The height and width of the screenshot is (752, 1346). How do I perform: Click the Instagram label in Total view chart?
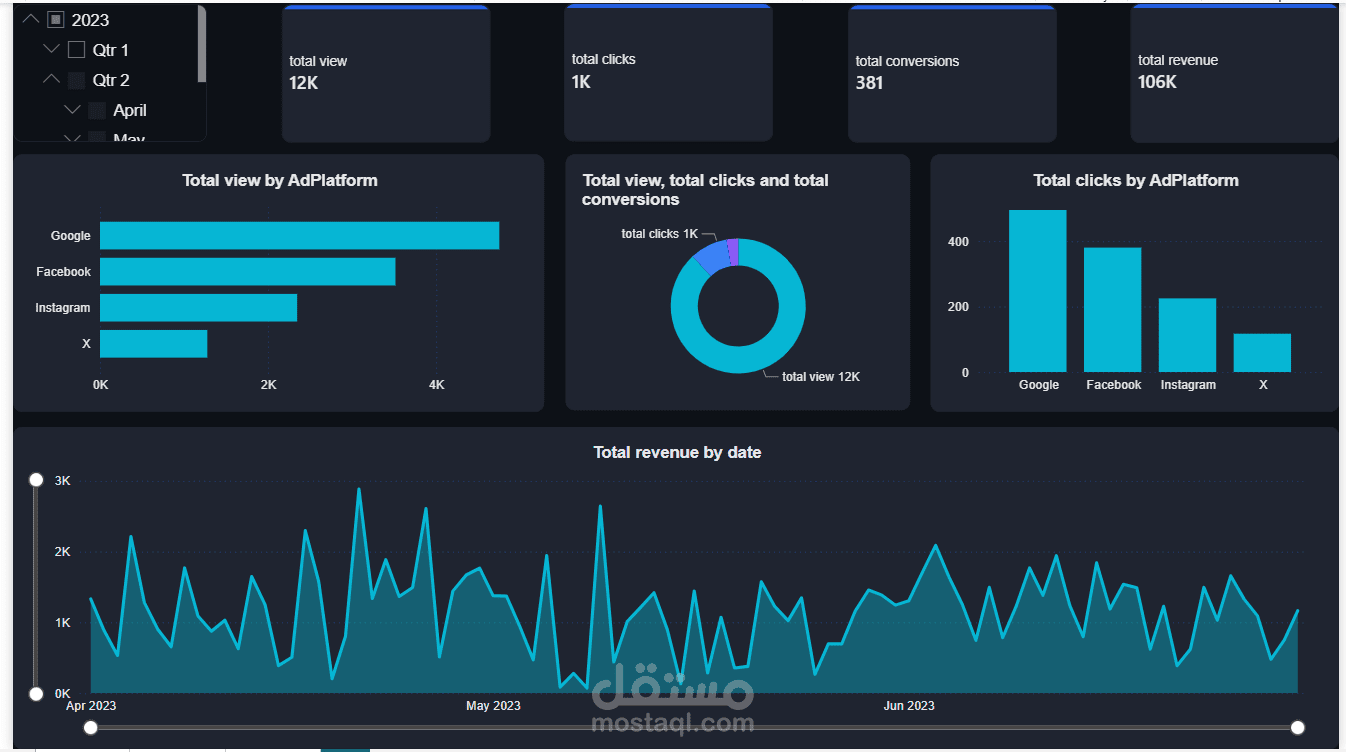63,308
